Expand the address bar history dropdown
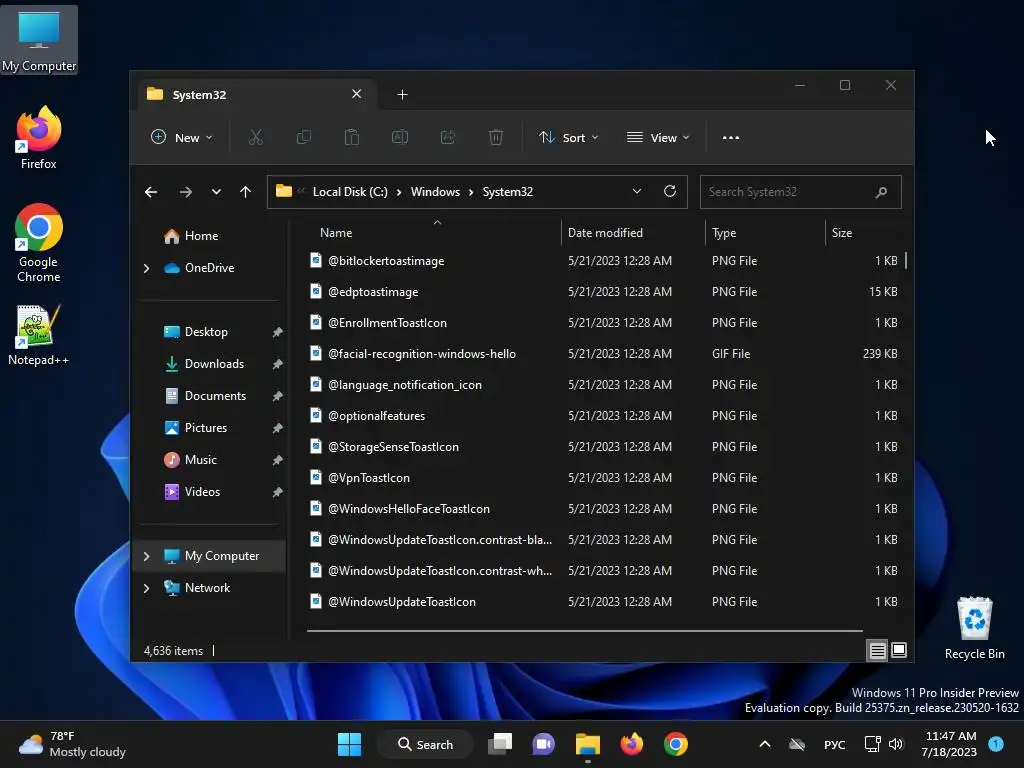The image size is (1024, 768). point(637,191)
